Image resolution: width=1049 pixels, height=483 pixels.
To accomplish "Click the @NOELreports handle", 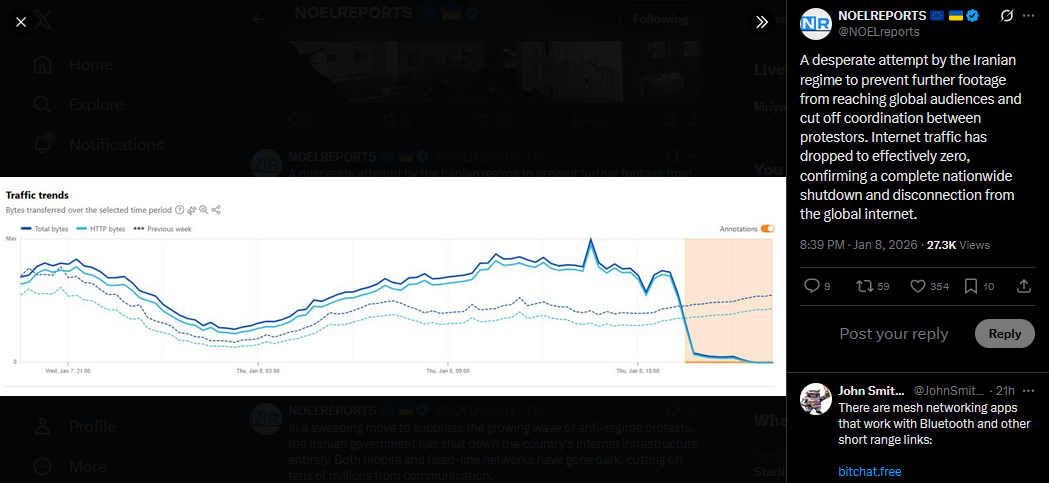I will (x=878, y=31).
